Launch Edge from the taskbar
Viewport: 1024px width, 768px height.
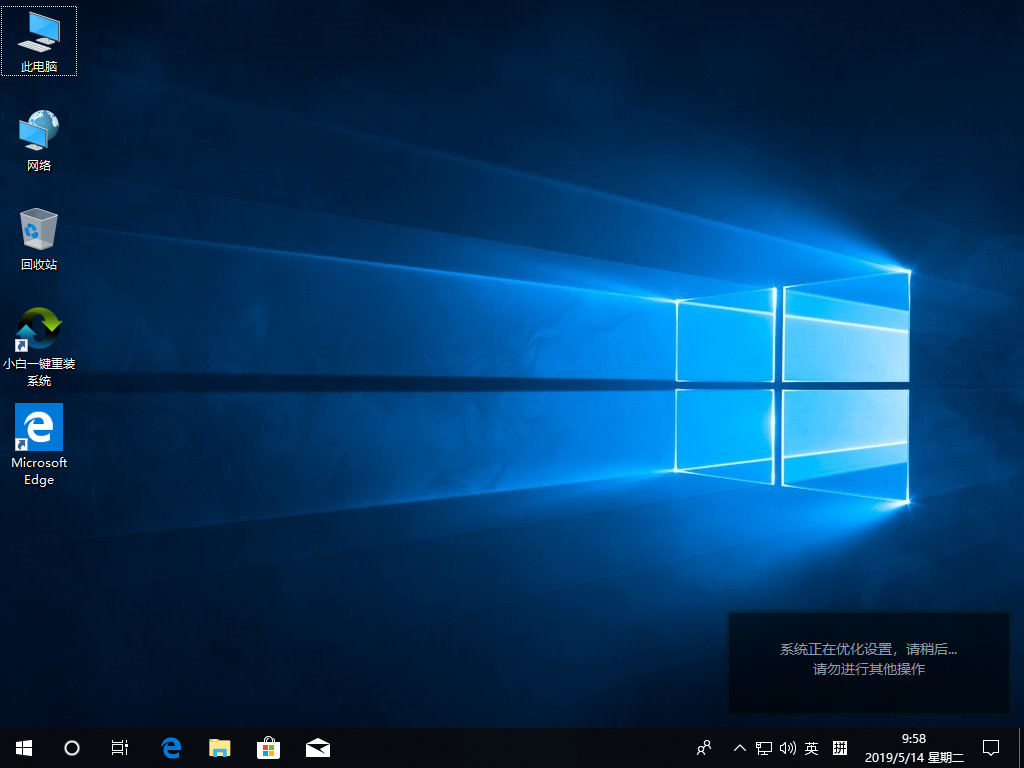(170, 747)
